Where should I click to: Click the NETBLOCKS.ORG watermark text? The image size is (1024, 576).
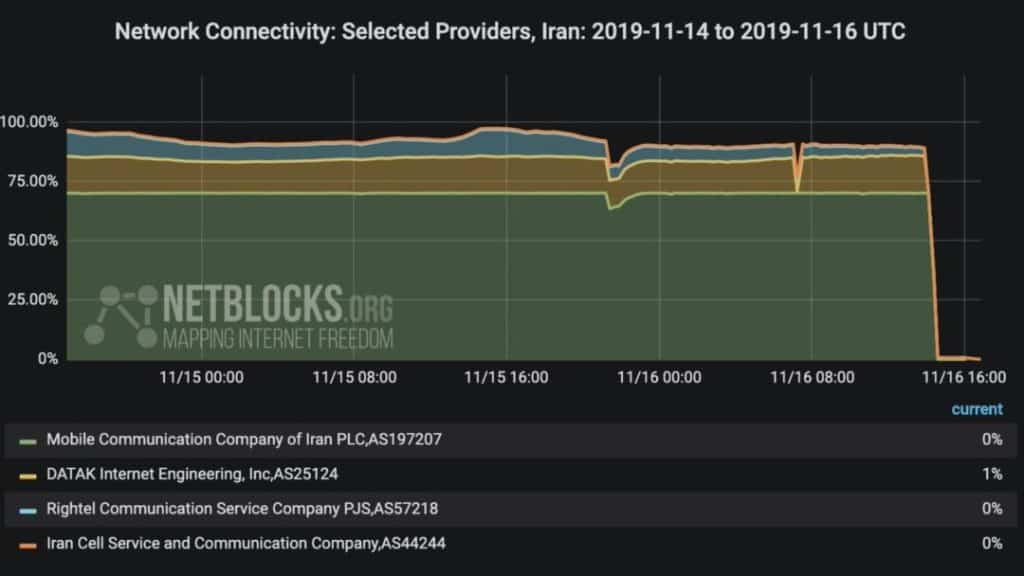pyautogui.click(x=278, y=304)
